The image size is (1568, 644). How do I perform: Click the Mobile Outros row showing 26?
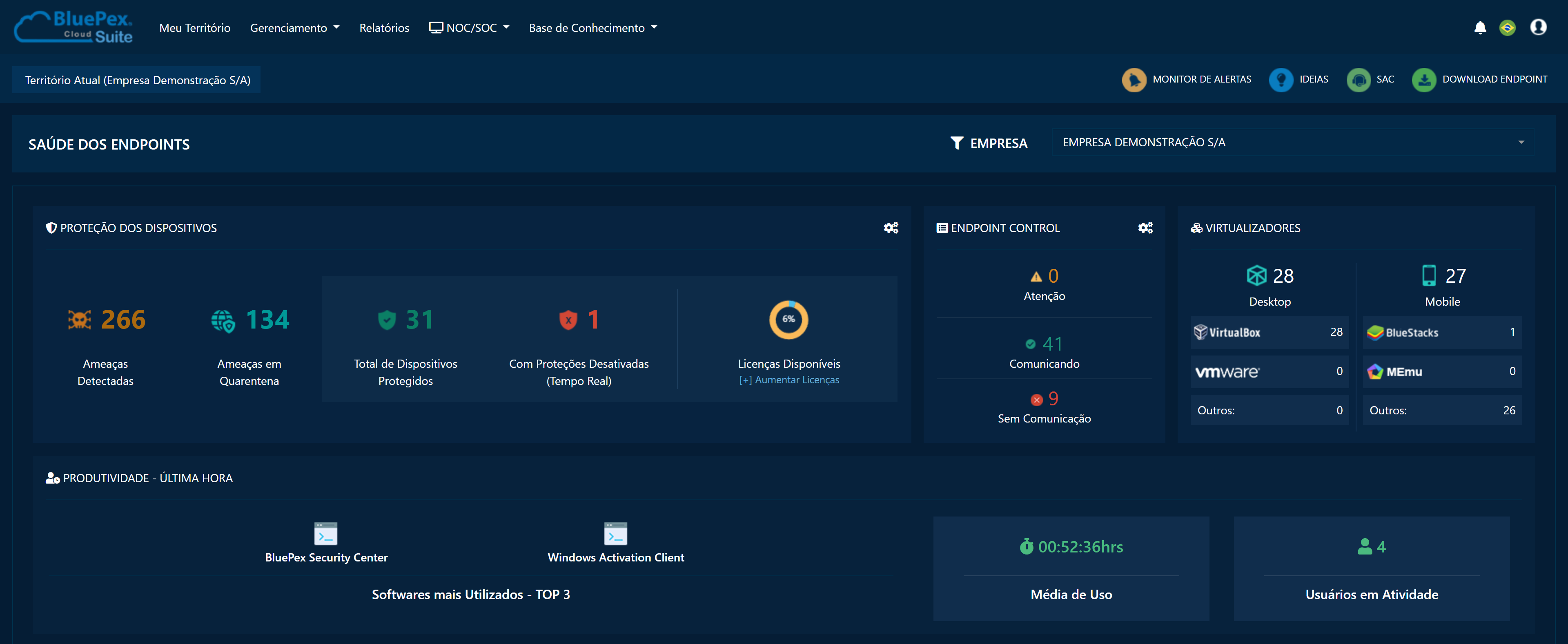click(x=1442, y=410)
